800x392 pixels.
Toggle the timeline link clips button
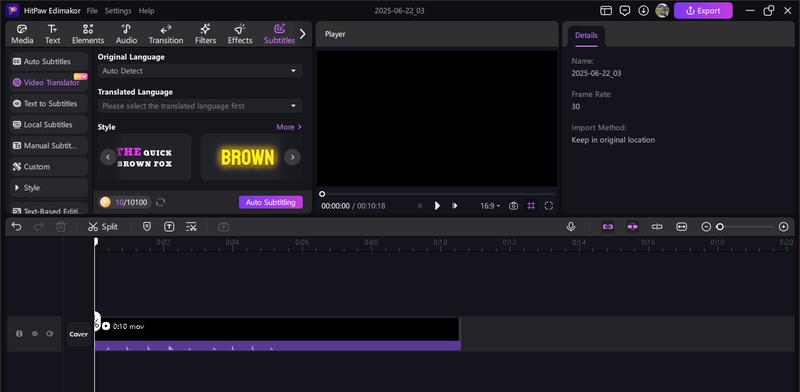pyautogui.click(x=608, y=227)
